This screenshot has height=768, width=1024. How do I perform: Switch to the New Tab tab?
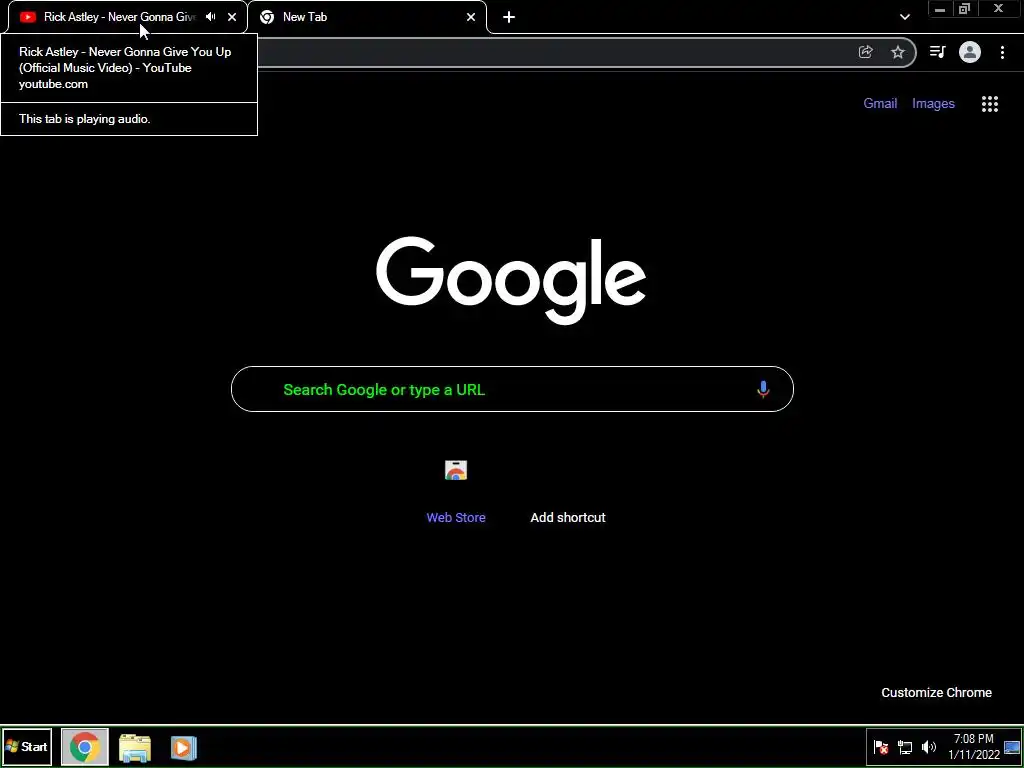click(367, 17)
